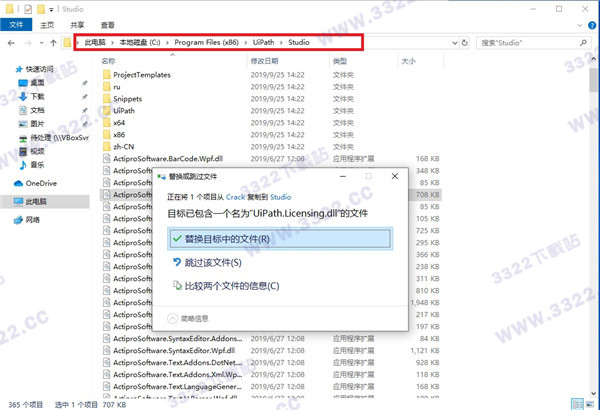Image resolution: width=600 pixels, height=410 pixels.
Task: Open quick access toolbar customize dropdown
Action: point(51,9)
